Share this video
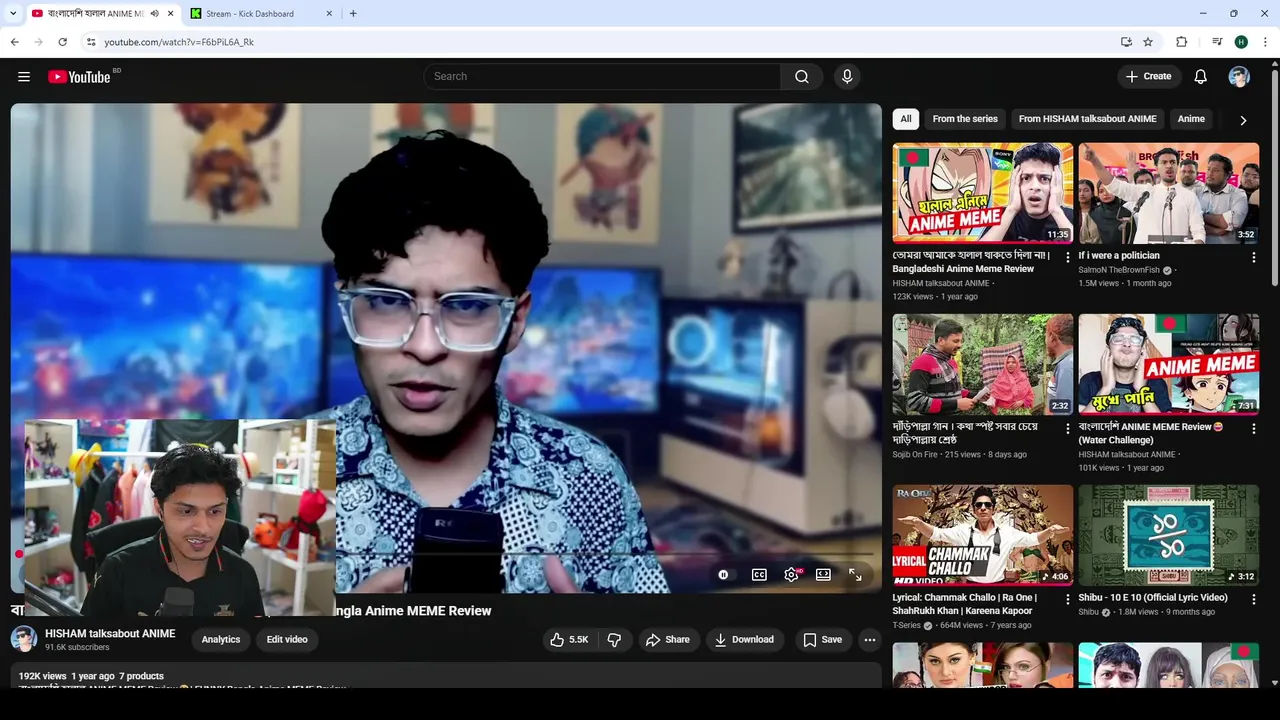Image resolution: width=1280 pixels, height=720 pixels. 667,640
